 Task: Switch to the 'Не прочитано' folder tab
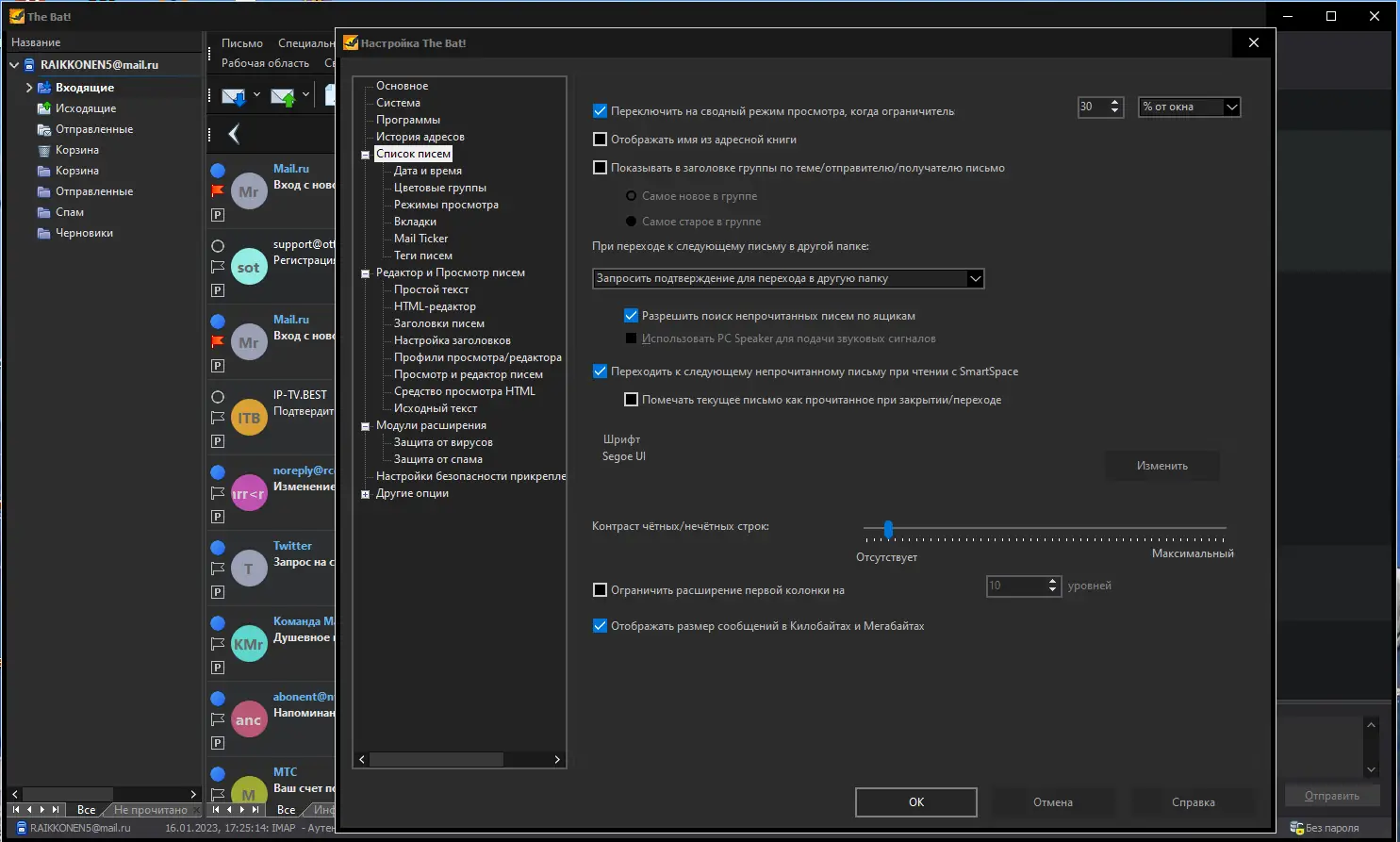point(151,810)
